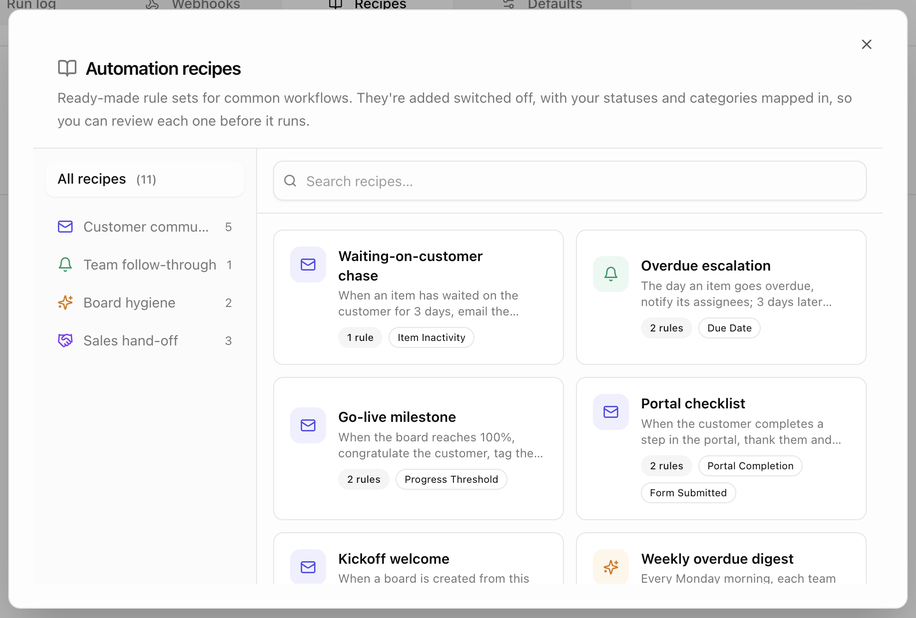Switch to the Run log tab behind dialog
The height and width of the screenshot is (618, 916).
click(x=31, y=5)
